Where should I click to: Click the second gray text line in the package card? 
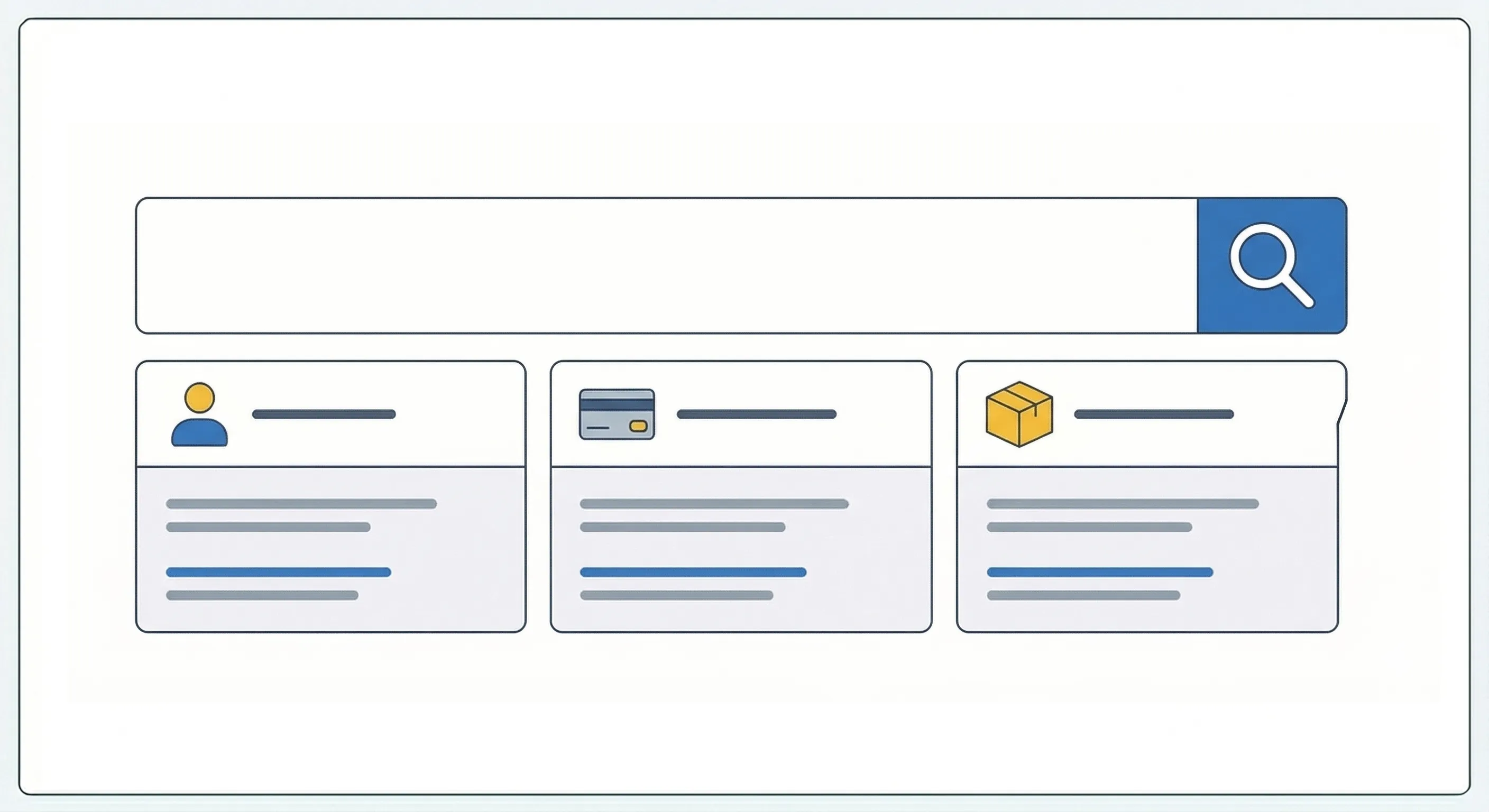(x=1089, y=527)
